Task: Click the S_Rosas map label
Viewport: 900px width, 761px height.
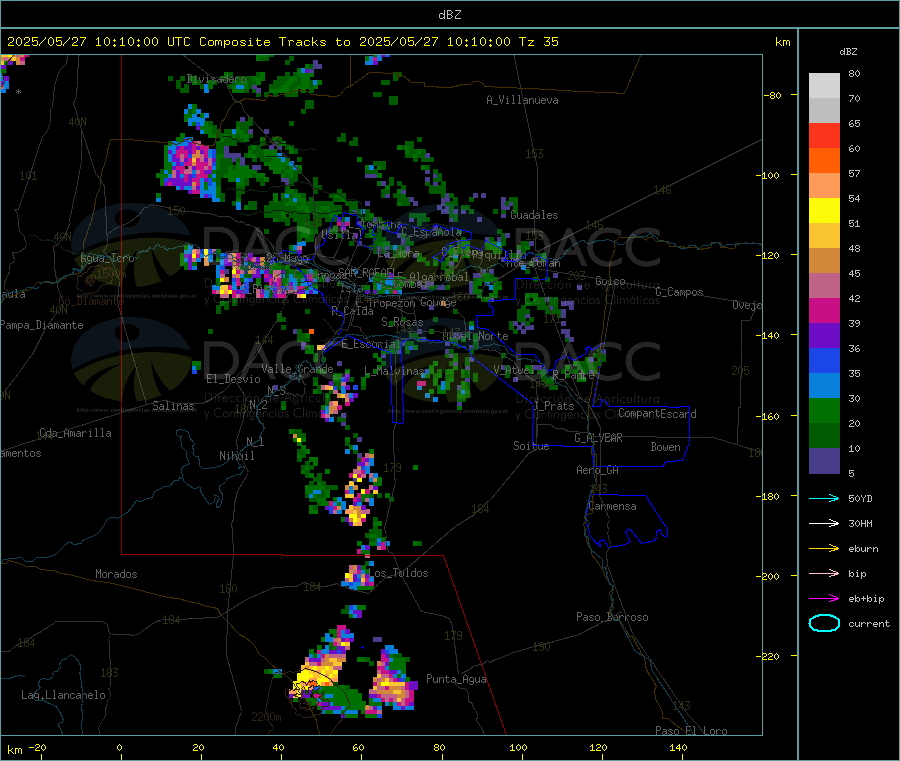Action: pyautogui.click(x=402, y=323)
